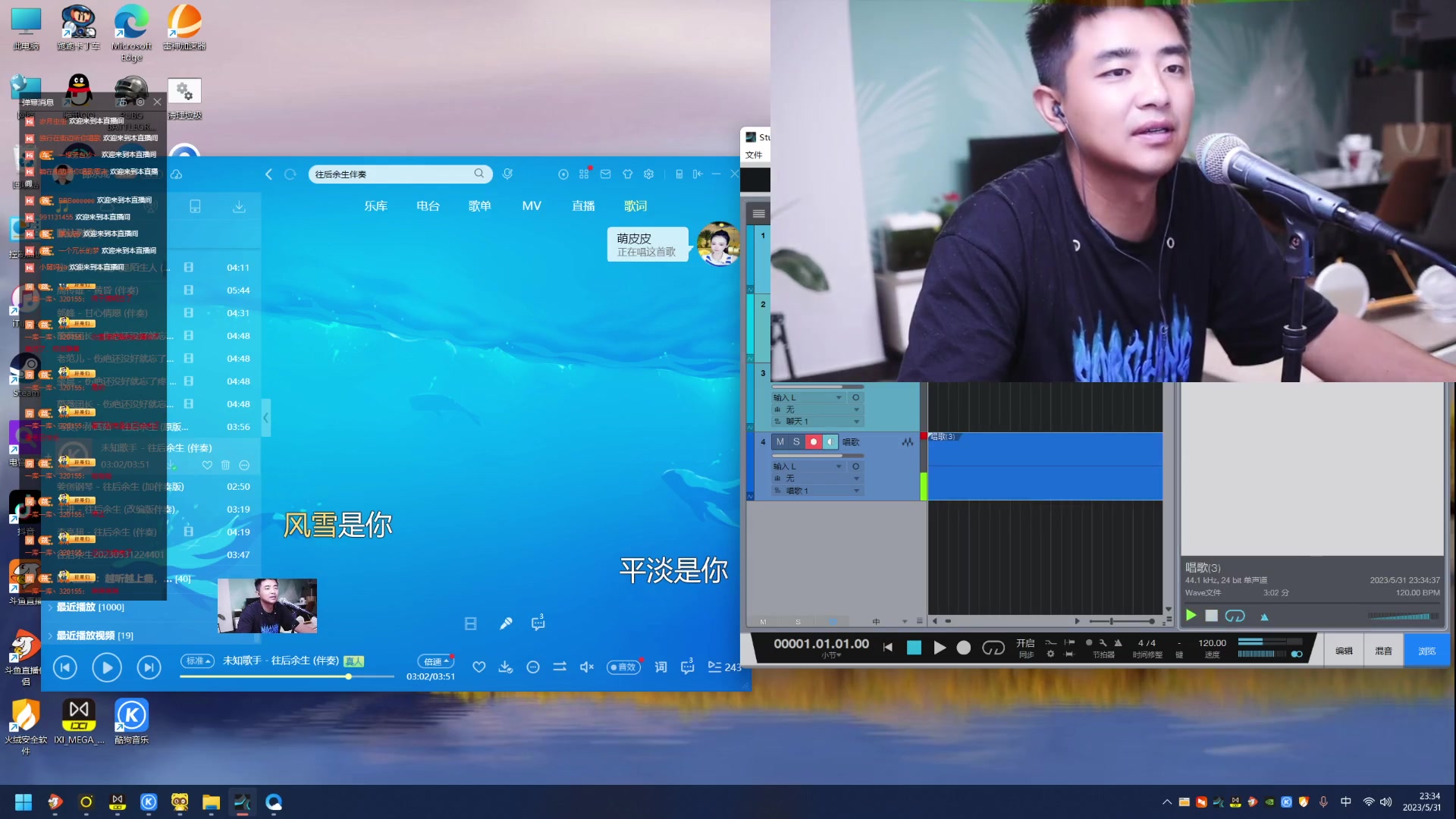The width and height of the screenshot is (1456, 819).
Task: Toggle input monitoring on 唱歌 track
Action: (x=830, y=442)
